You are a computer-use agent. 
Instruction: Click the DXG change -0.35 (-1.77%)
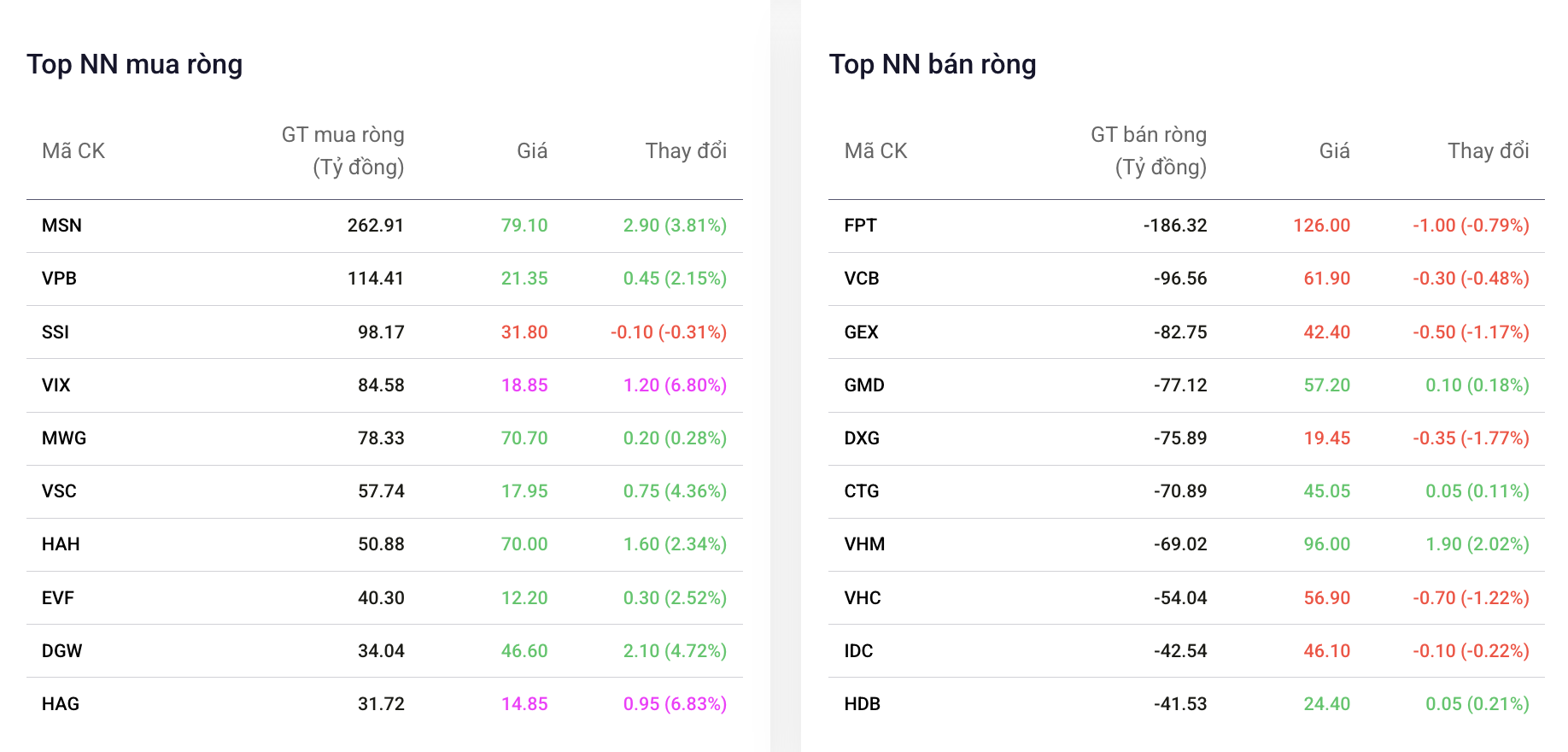(1471, 438)
